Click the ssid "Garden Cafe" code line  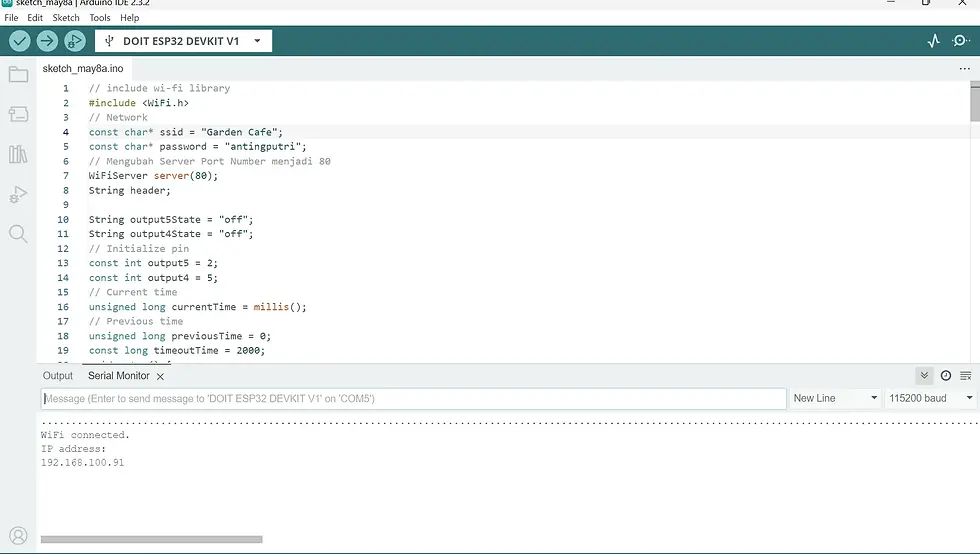186,132
